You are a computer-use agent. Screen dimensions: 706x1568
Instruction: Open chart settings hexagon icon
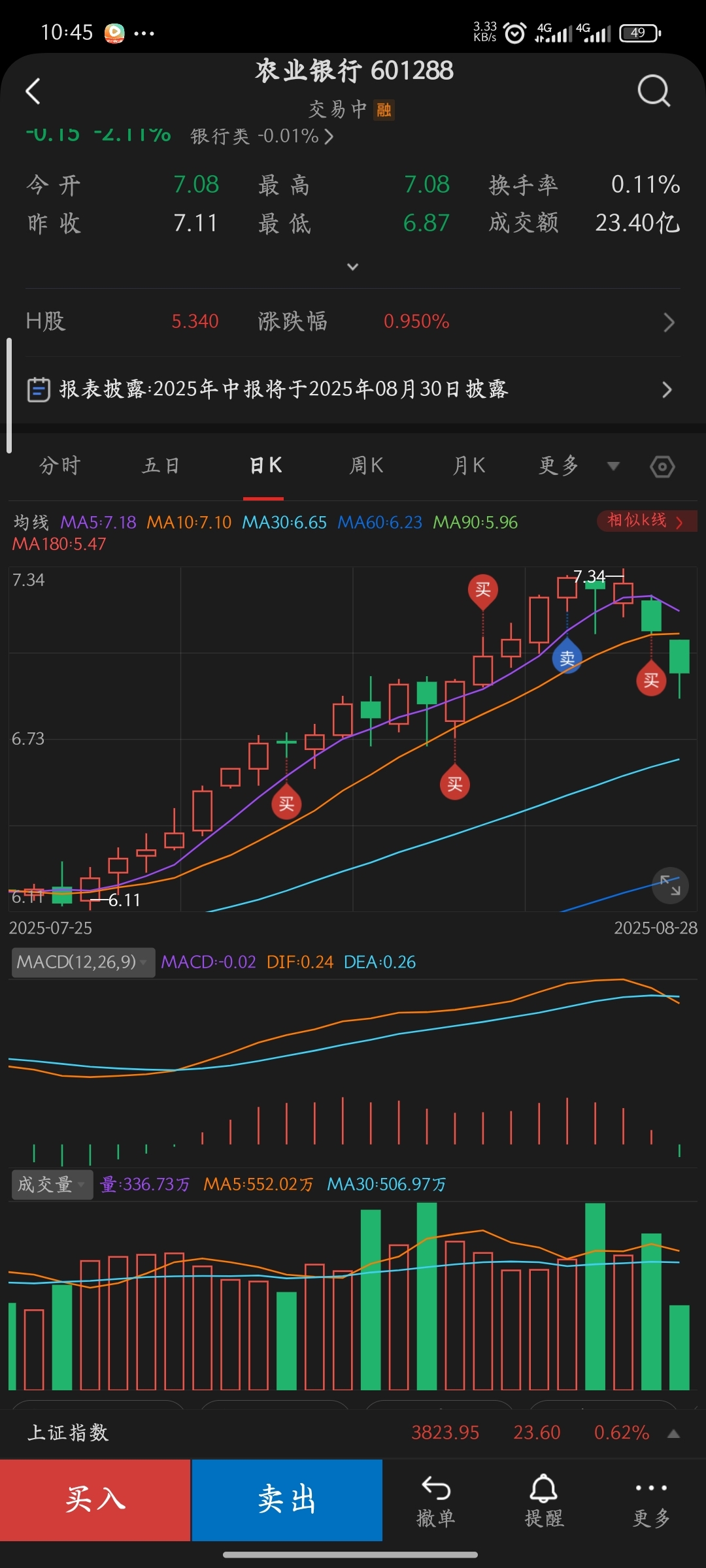coord(662,466)
